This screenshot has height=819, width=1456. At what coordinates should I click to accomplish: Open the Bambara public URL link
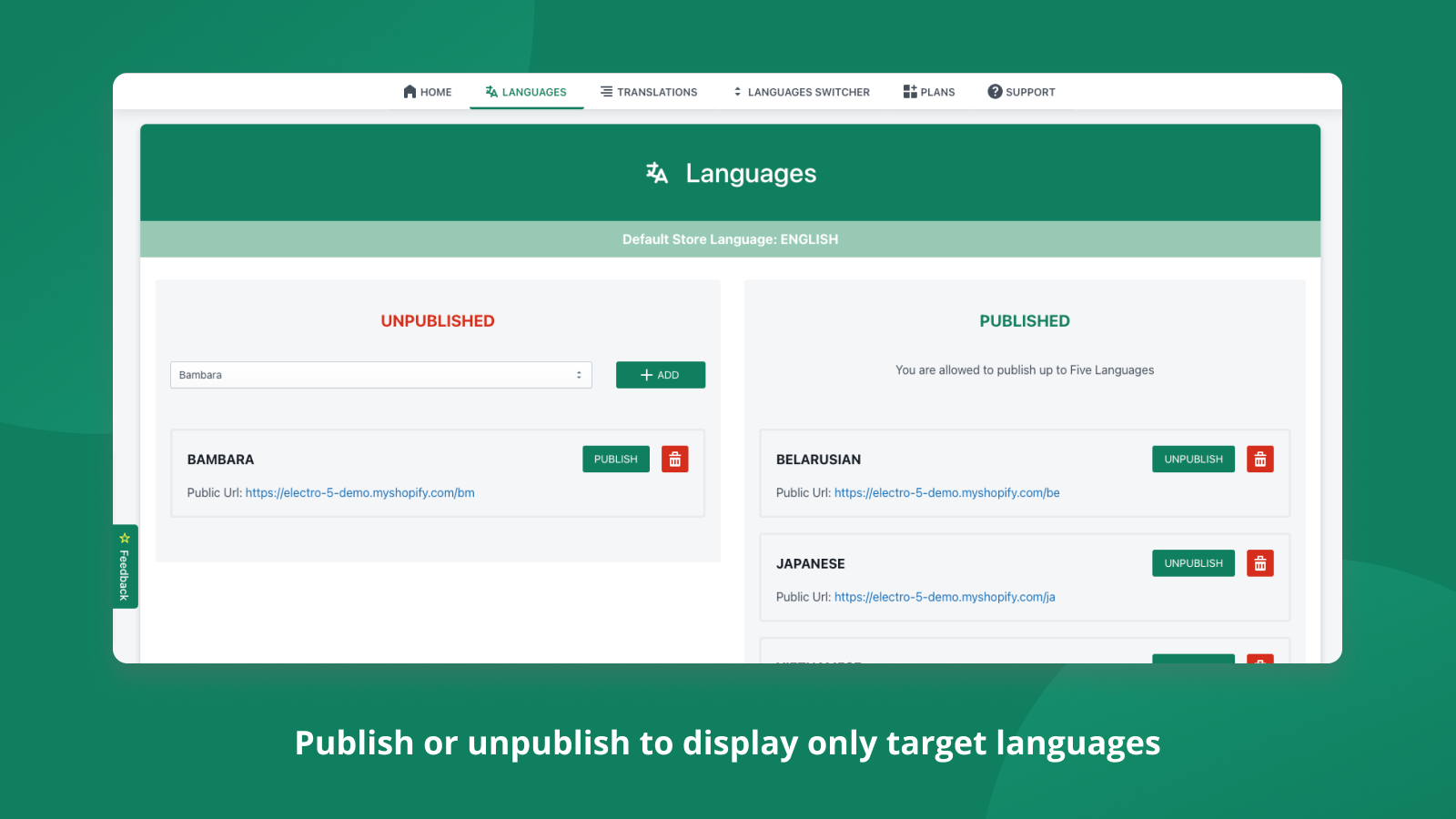360,493
